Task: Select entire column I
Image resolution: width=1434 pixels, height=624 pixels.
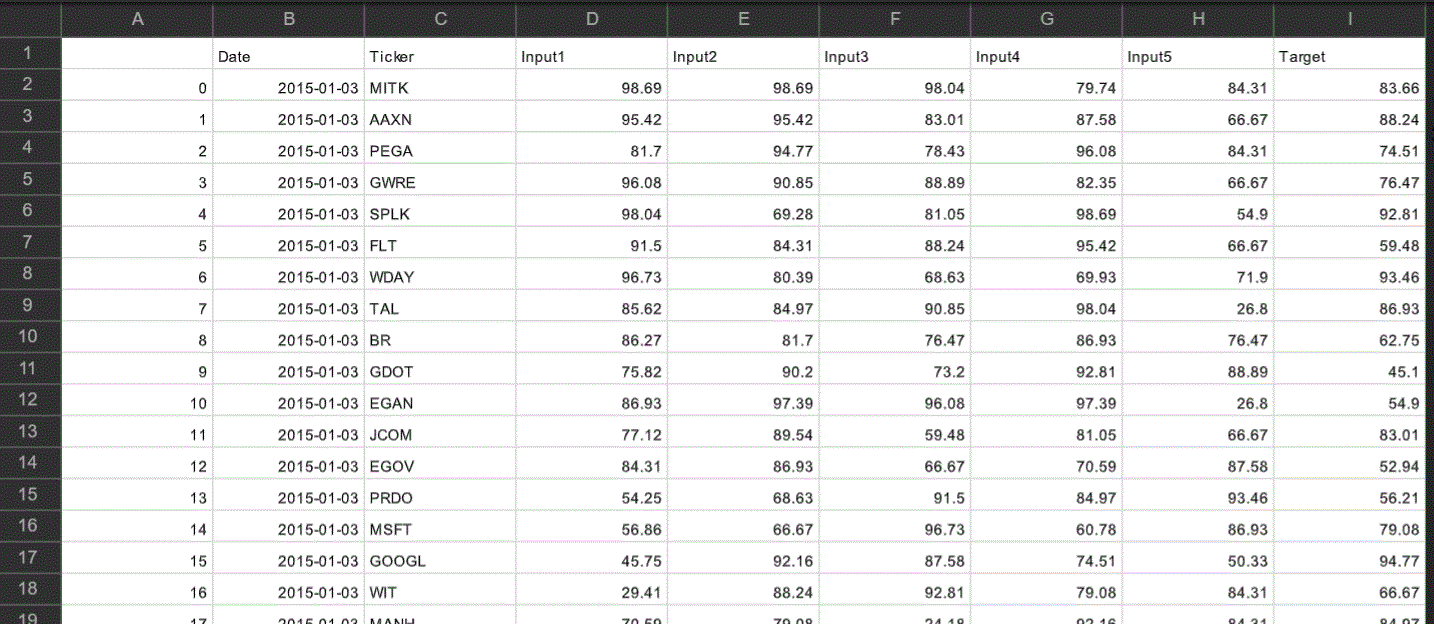Action: tap(1350, 19)
